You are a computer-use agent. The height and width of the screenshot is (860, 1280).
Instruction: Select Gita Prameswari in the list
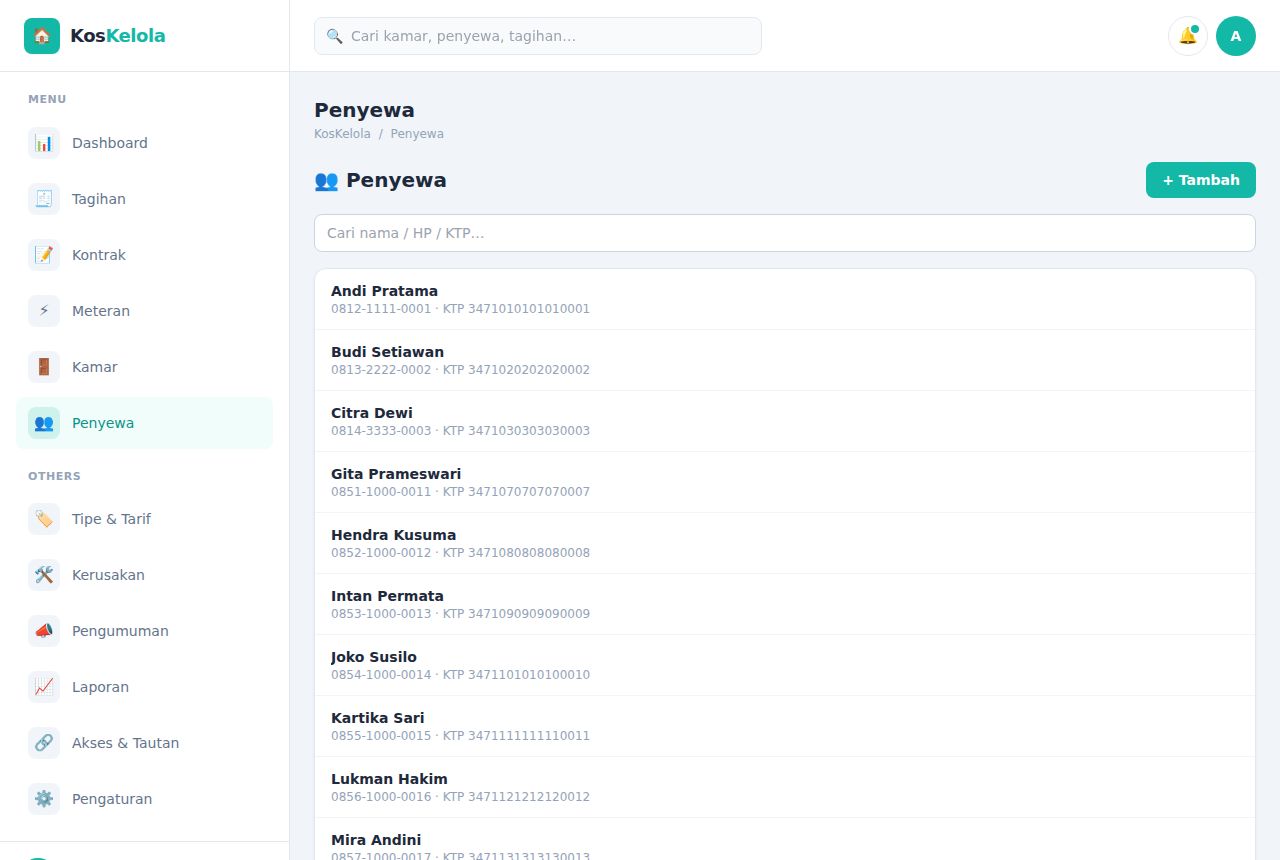click(x=785, y=482)
